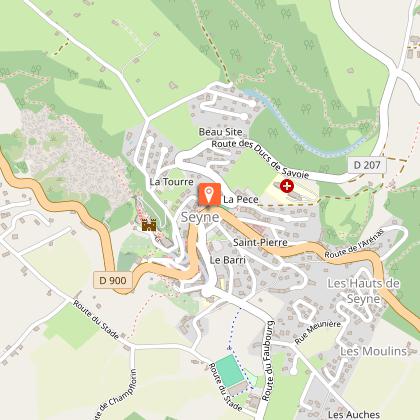Click the Route du Faubourg label
Screen dimensions: 420x420
point(268,361)
